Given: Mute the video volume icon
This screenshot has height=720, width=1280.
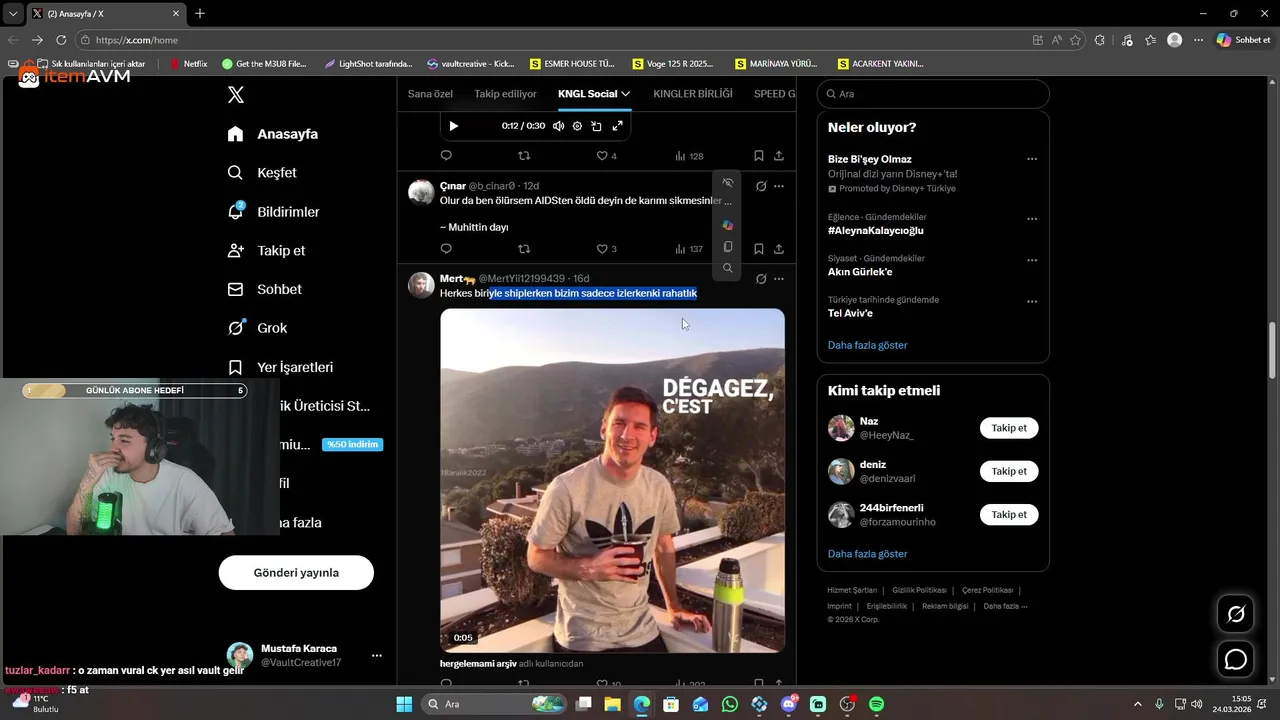Looking at the screenshot, I should coord(558,126).
